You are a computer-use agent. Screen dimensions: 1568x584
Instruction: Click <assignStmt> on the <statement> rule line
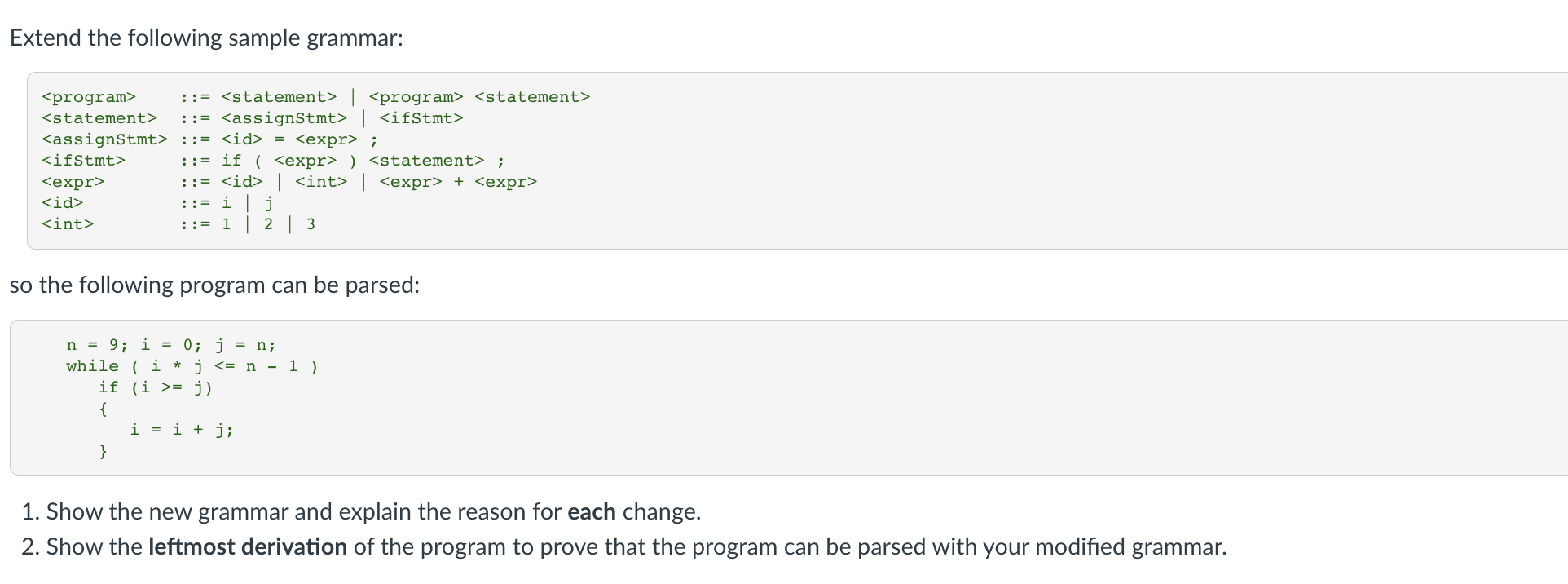tap(284, 118)
